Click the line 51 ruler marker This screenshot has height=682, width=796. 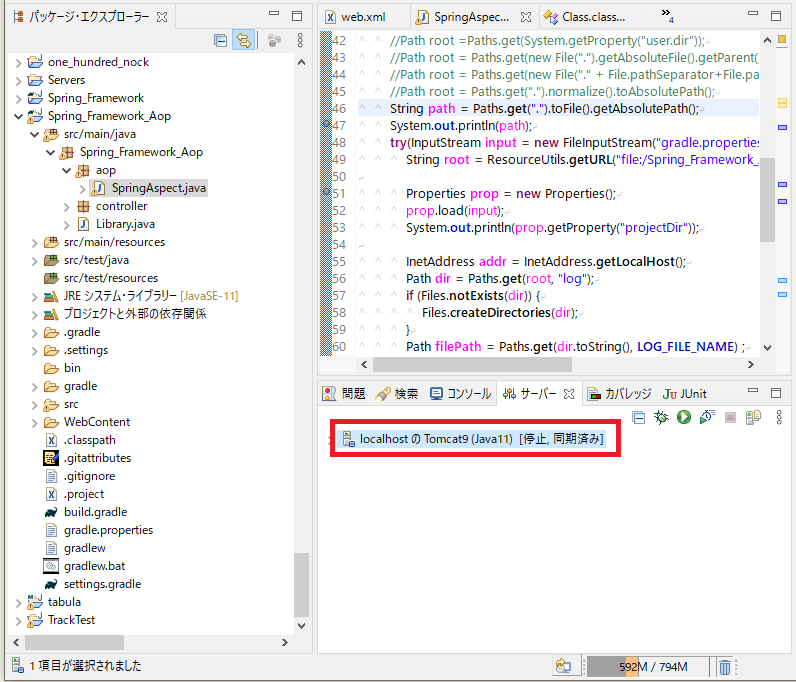pos(326,191)
